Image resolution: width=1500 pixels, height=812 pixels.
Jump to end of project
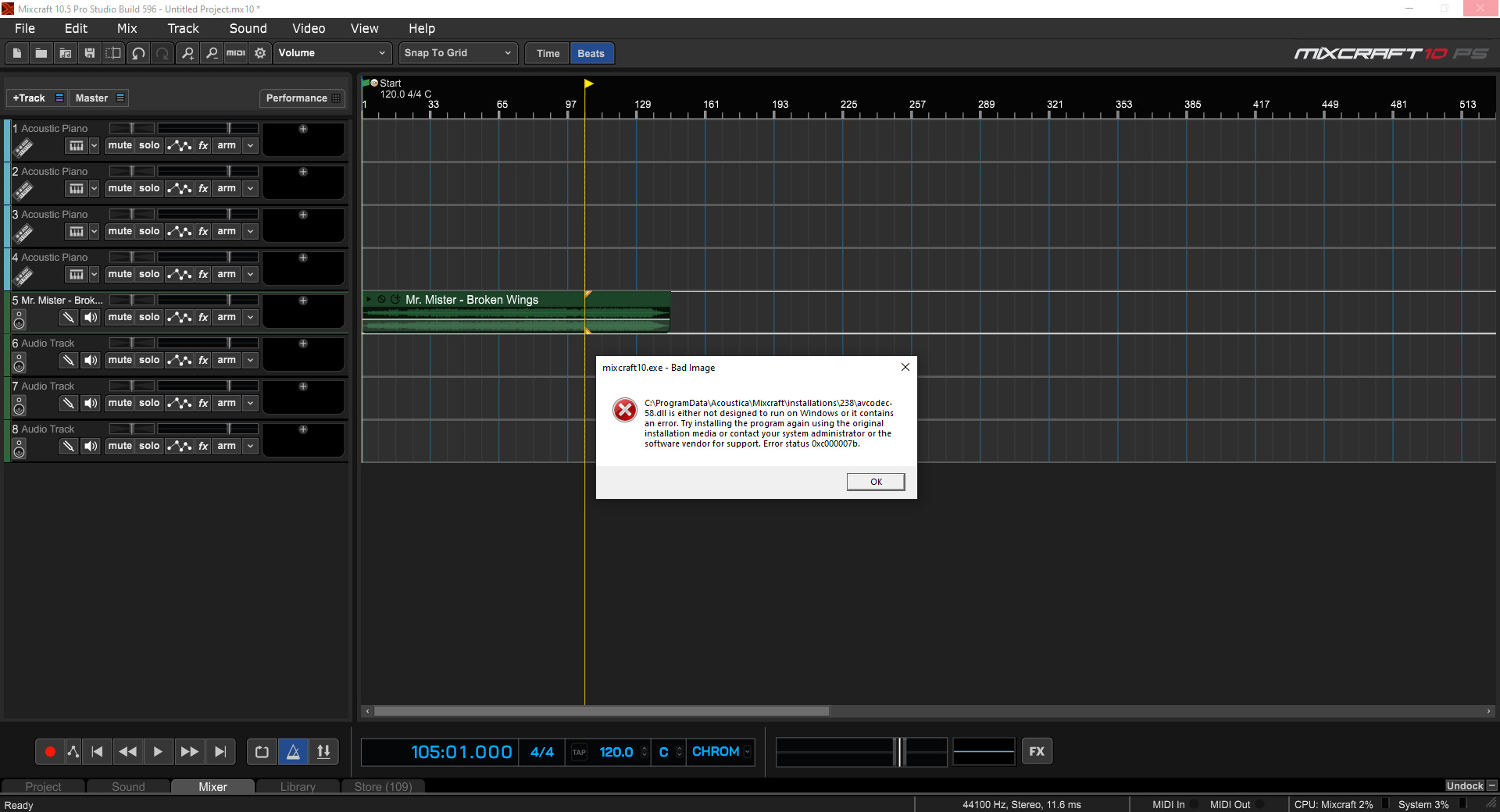[x=220, y=752]
